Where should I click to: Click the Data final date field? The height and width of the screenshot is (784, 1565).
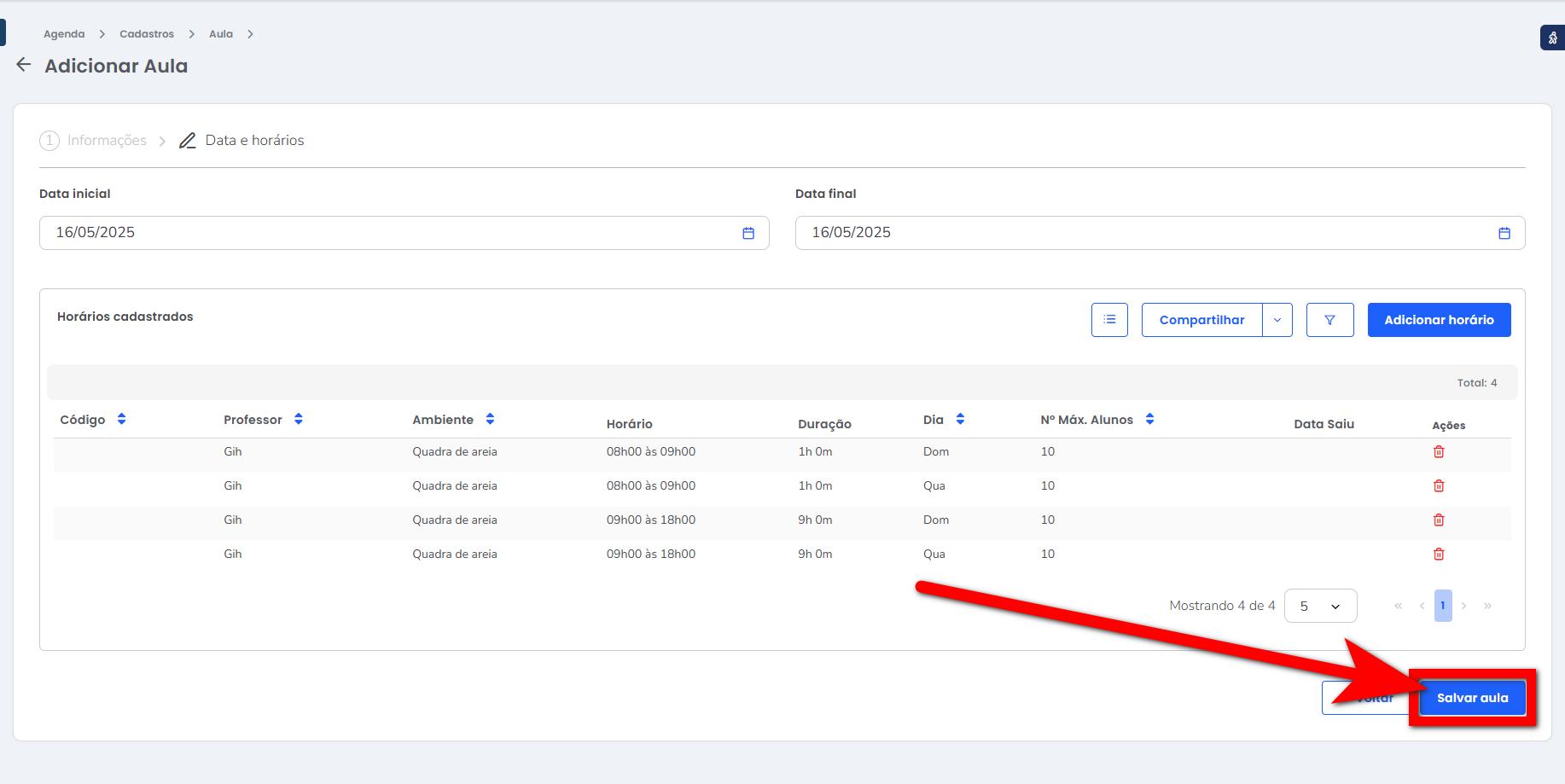(1160, 233)
